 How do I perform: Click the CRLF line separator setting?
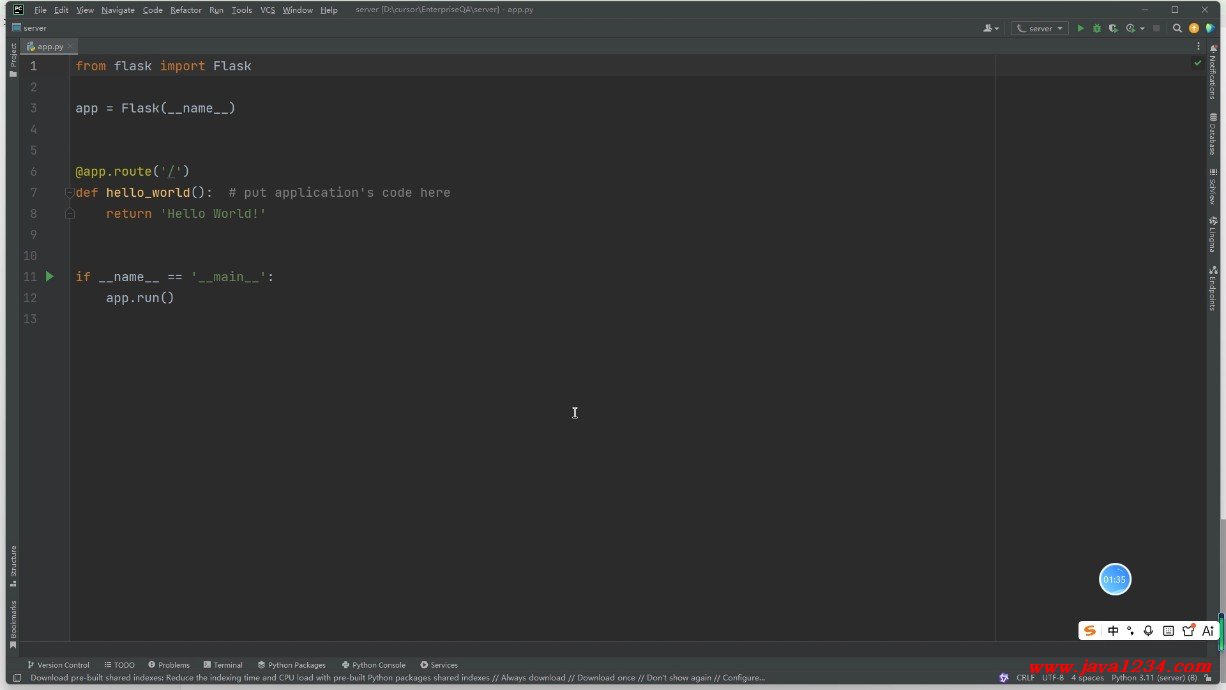[1025, 677]
